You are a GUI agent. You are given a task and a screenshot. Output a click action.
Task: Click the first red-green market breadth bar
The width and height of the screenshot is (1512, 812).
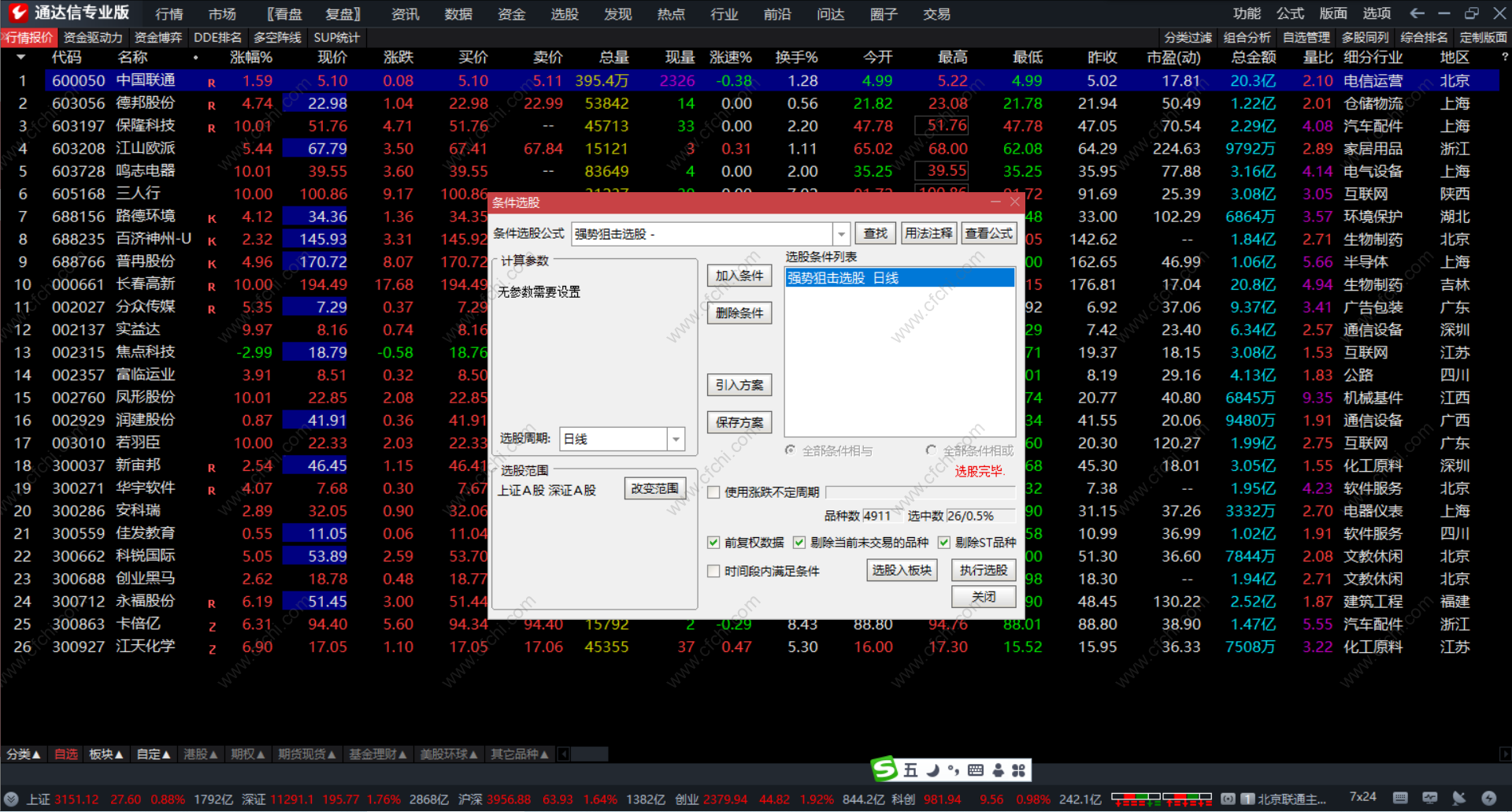click(1135, 799)
